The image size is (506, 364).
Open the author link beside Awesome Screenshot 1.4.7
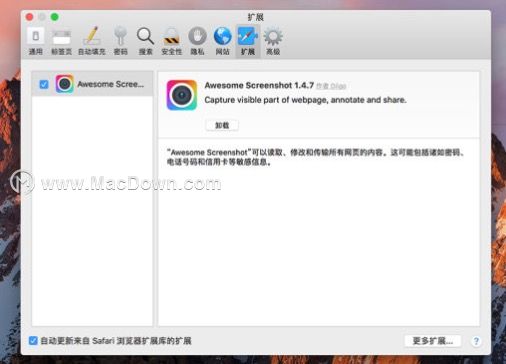331,86
